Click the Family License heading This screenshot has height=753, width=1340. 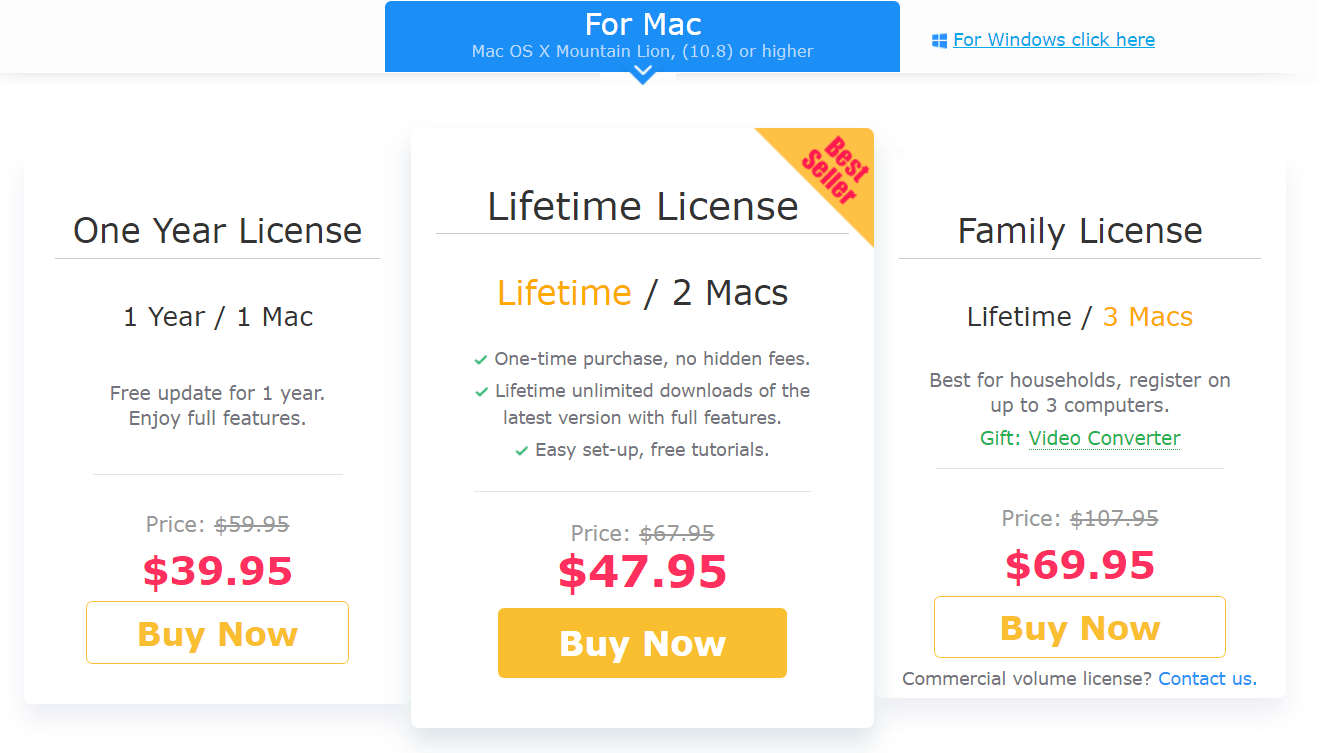[1079, 231]
